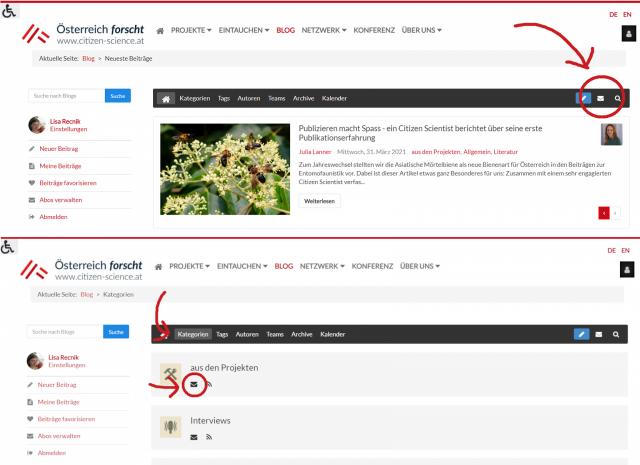The width and height of the screenshot is (640, 465).
Task: Open the post title Publizieren macht Spass
Action: pos(420,133)
